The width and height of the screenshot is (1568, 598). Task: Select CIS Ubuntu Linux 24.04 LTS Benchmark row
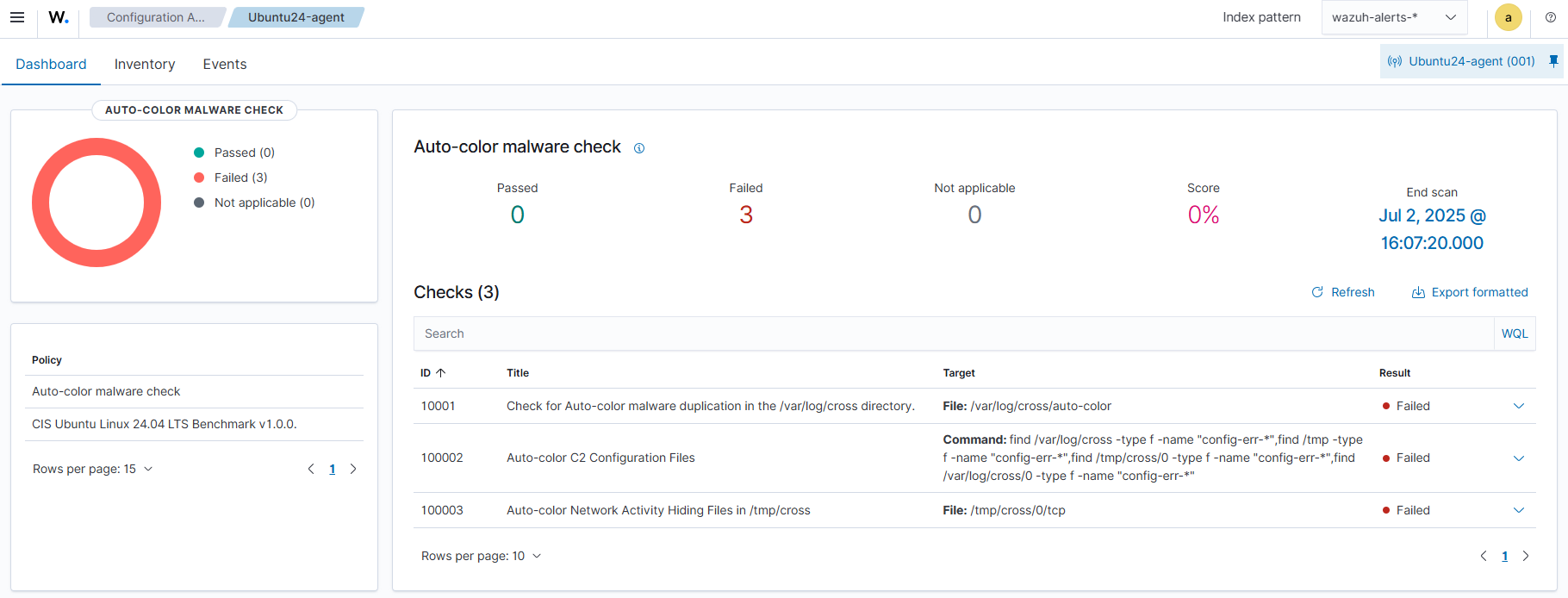194,424
